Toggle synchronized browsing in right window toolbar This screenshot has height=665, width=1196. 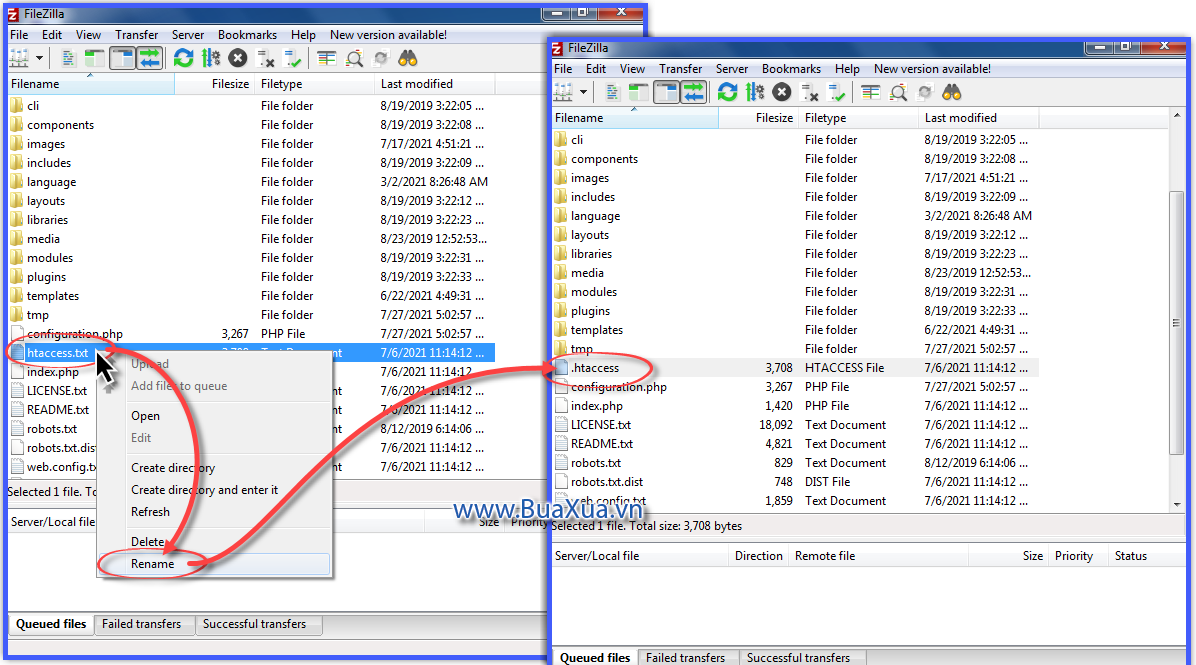tap(924, 92)
